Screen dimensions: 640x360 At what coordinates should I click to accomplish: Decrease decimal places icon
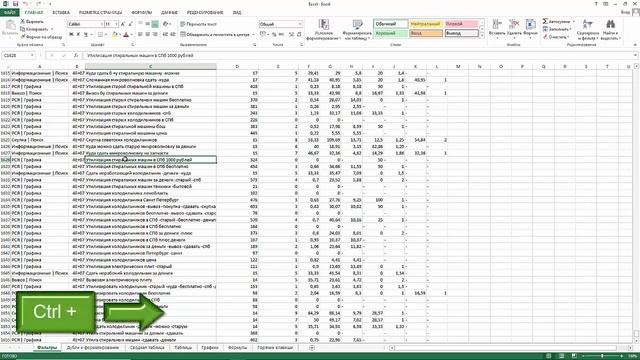[299, 35]
